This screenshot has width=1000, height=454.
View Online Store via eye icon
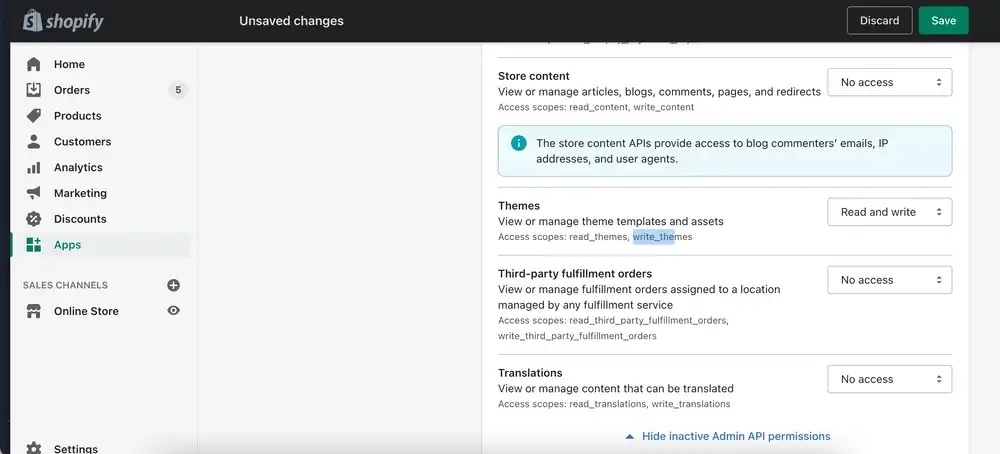point(173,311)
